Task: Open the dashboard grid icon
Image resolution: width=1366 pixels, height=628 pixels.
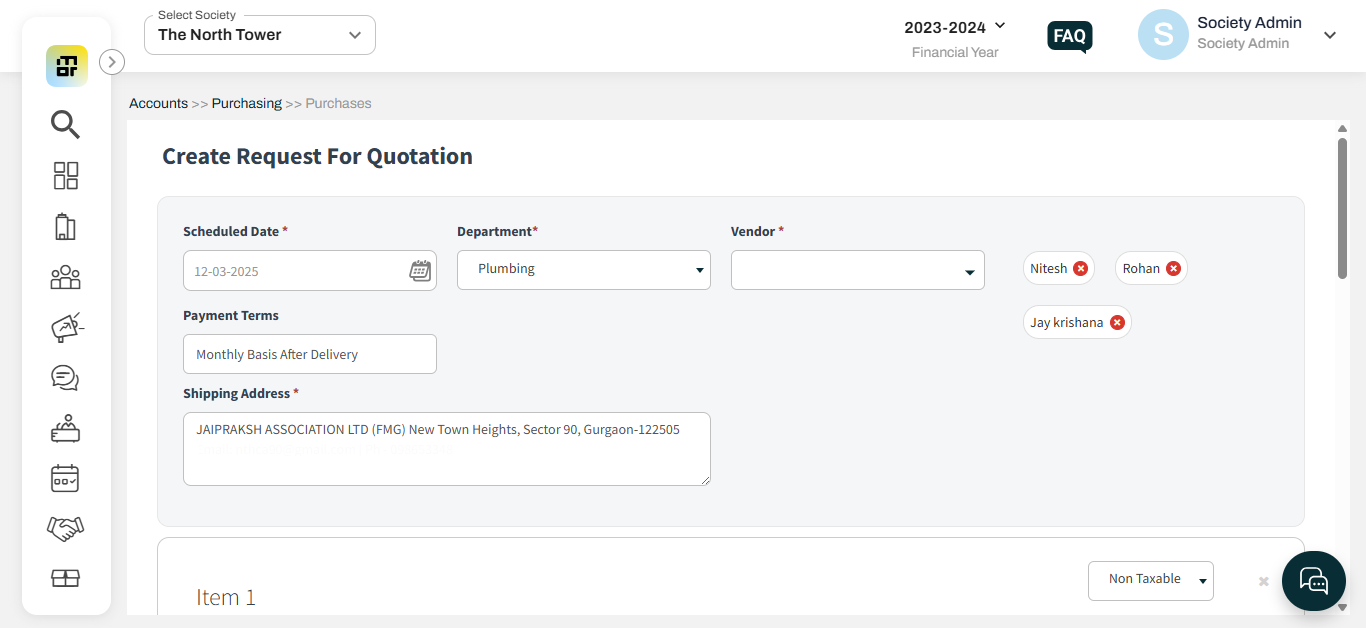Action: [65, 176]
